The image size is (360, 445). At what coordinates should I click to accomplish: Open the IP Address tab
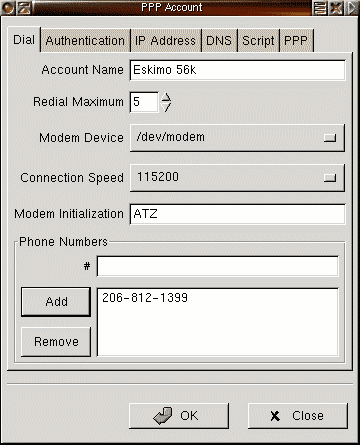166,41
